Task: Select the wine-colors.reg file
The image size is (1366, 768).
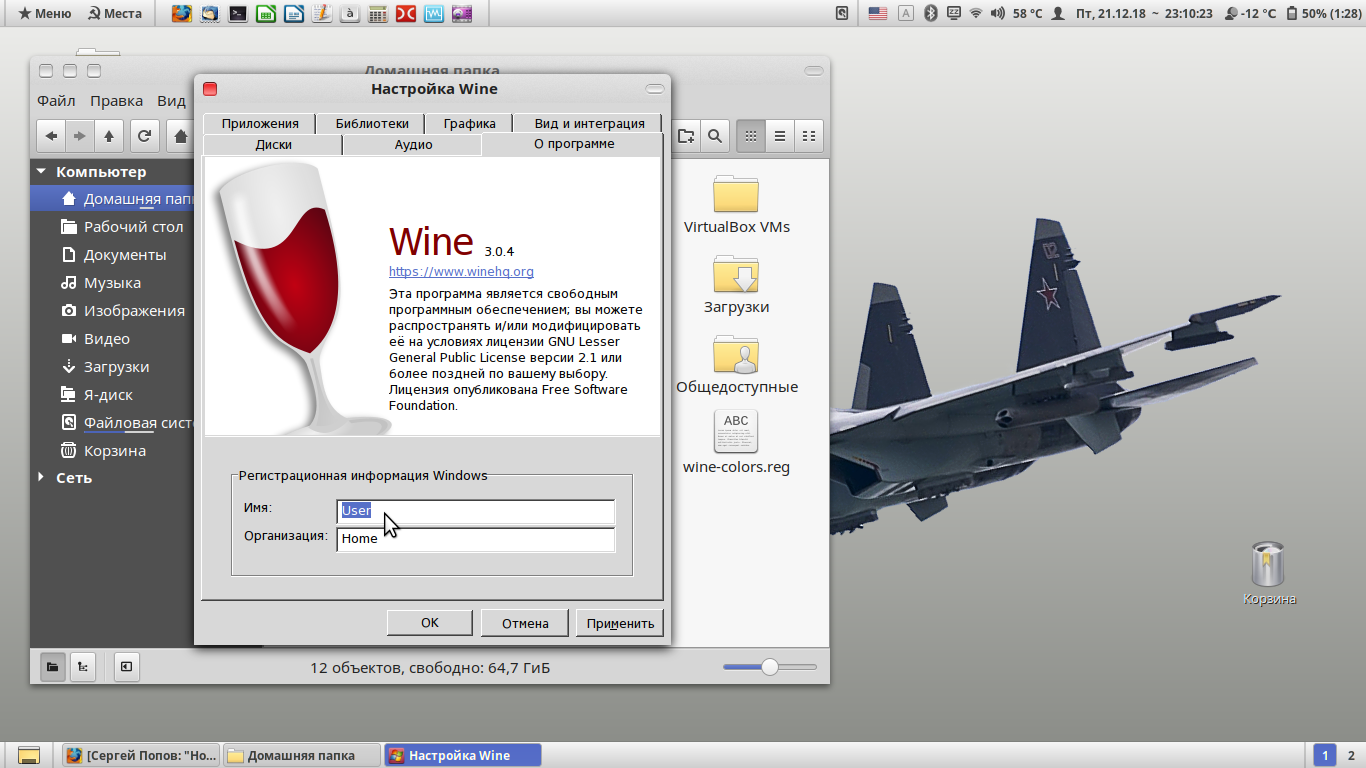Action: click(736, 442)
